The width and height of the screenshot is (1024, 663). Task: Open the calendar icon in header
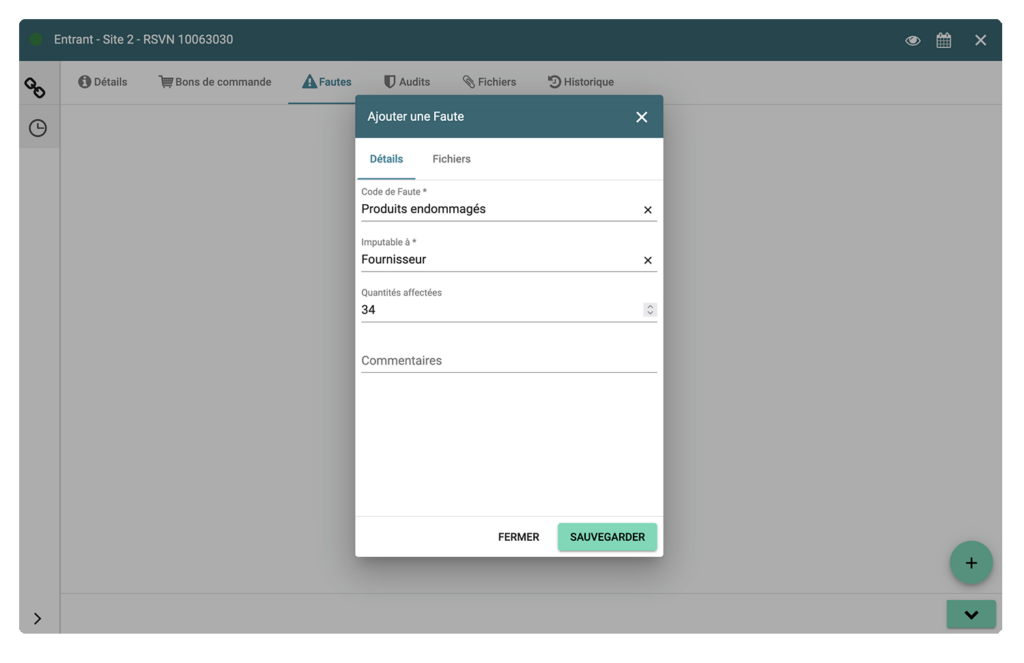pyautogui.click(x=944, y=40)
